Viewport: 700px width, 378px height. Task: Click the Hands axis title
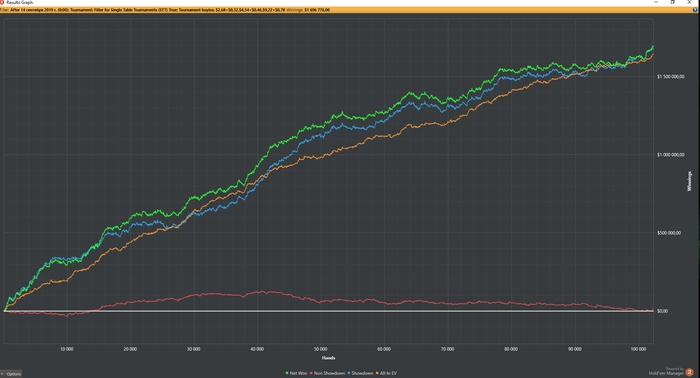pyautogui.click(x=328, y=358)
